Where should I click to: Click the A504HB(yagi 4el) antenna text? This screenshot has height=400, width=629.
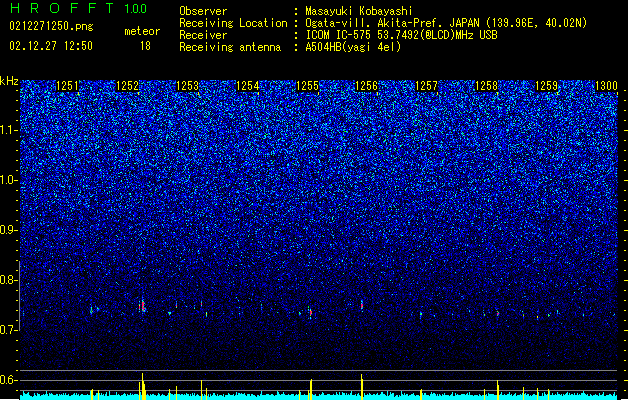[353, 47]
